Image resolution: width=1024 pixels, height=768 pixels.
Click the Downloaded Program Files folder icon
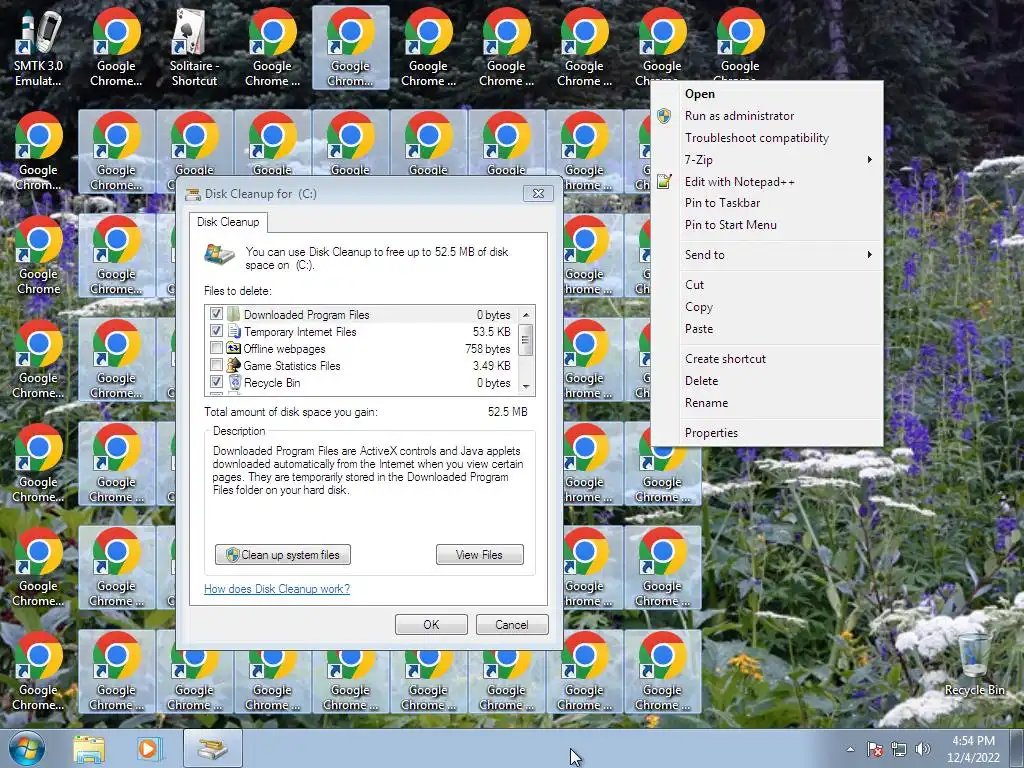point(234,314)
